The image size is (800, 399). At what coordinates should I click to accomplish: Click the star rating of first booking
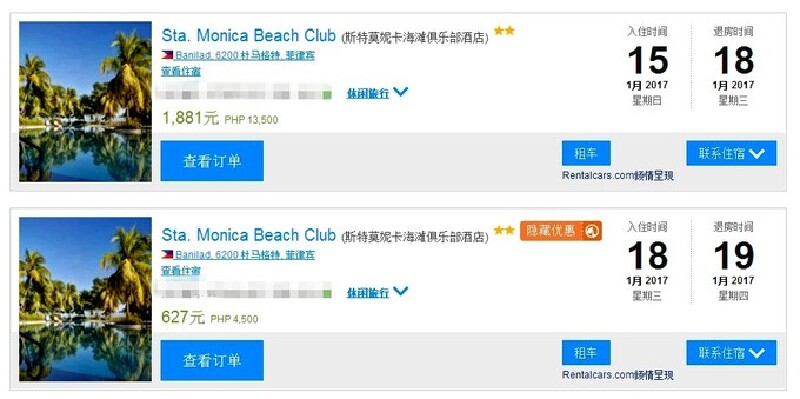pyautogui.click(x=504, y=31)
